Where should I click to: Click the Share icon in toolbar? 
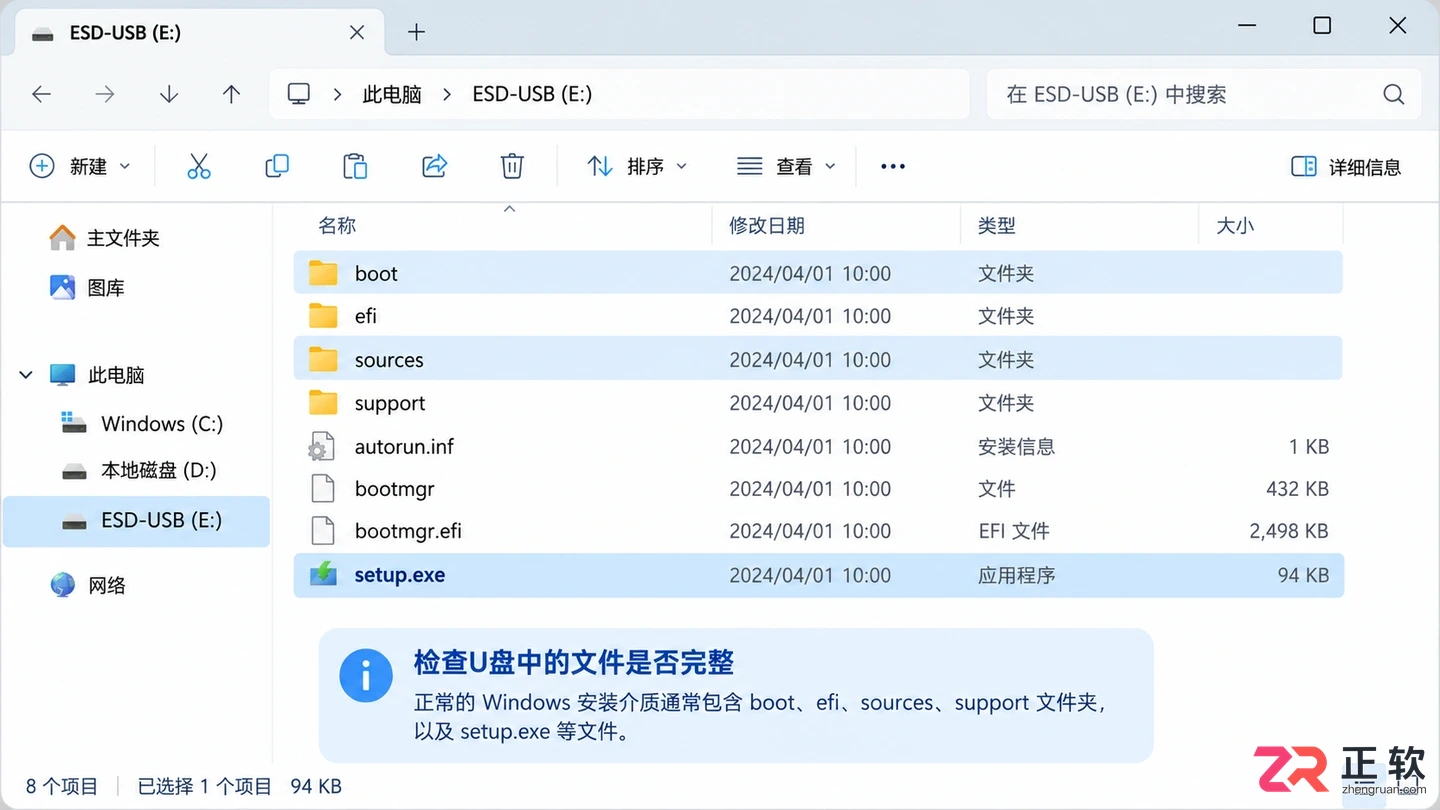tap(434, 166)
